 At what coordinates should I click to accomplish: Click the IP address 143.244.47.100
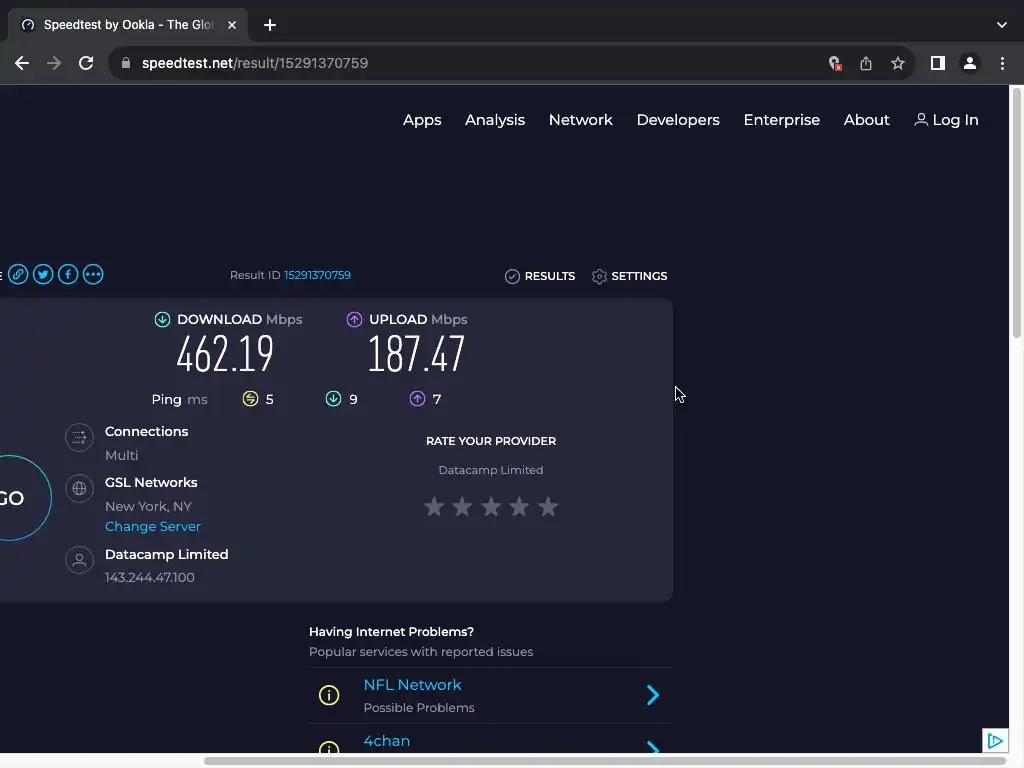click(150, 577)
